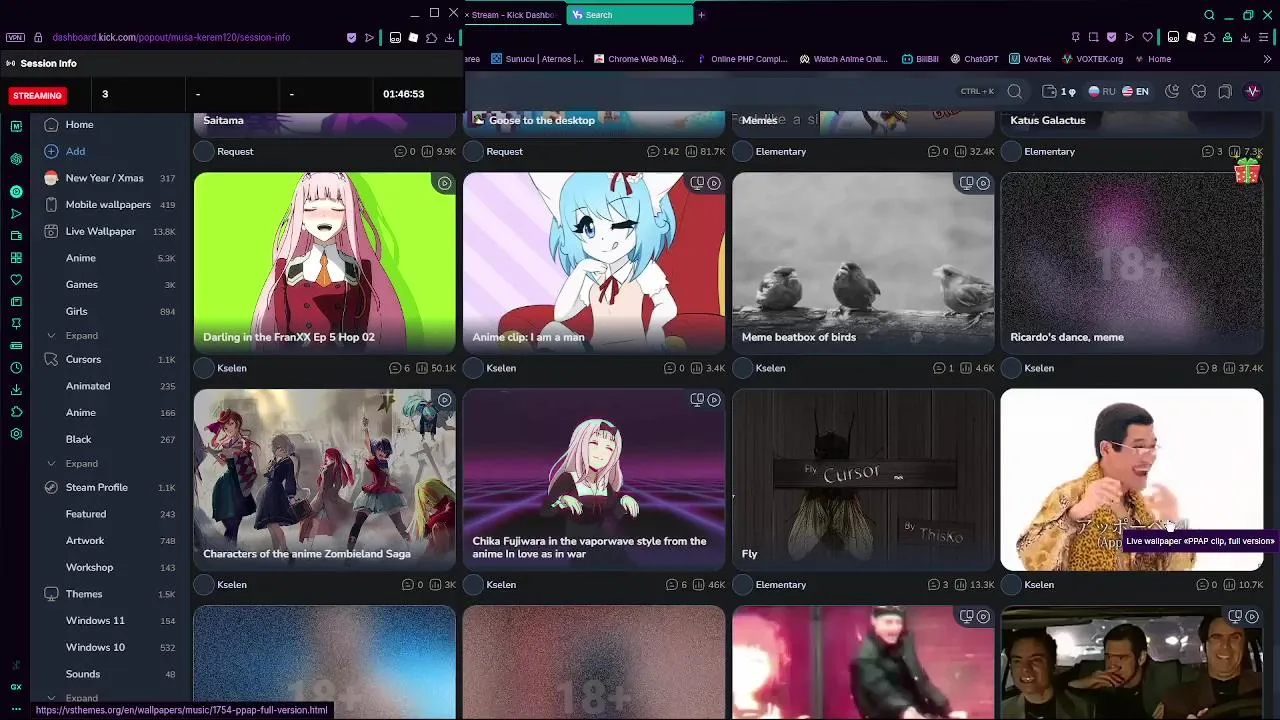
Task: Switch site language to EN
Action: [1135, 92]
